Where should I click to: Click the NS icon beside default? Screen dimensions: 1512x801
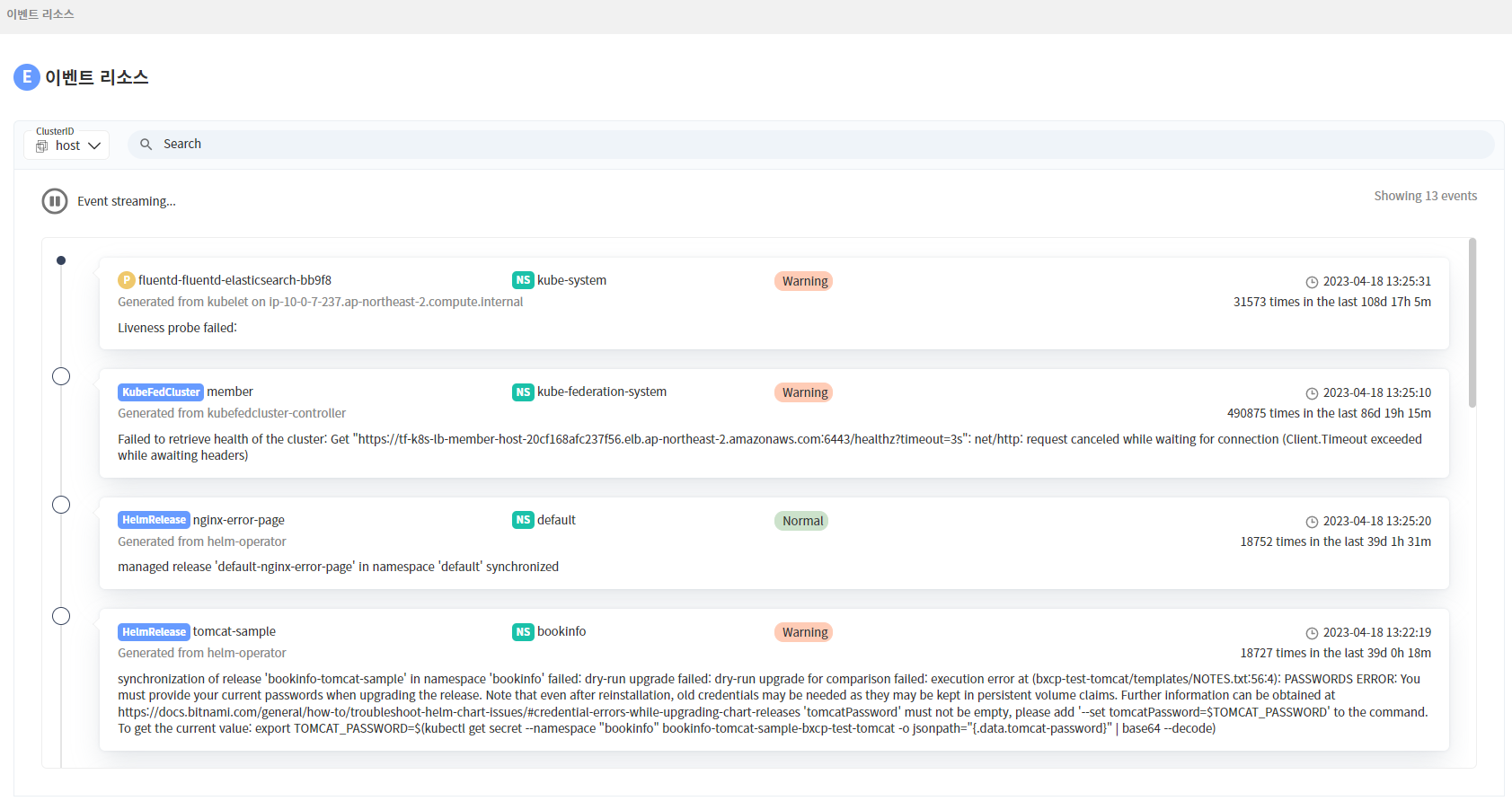pyautogui.click(x=523, y=520)
